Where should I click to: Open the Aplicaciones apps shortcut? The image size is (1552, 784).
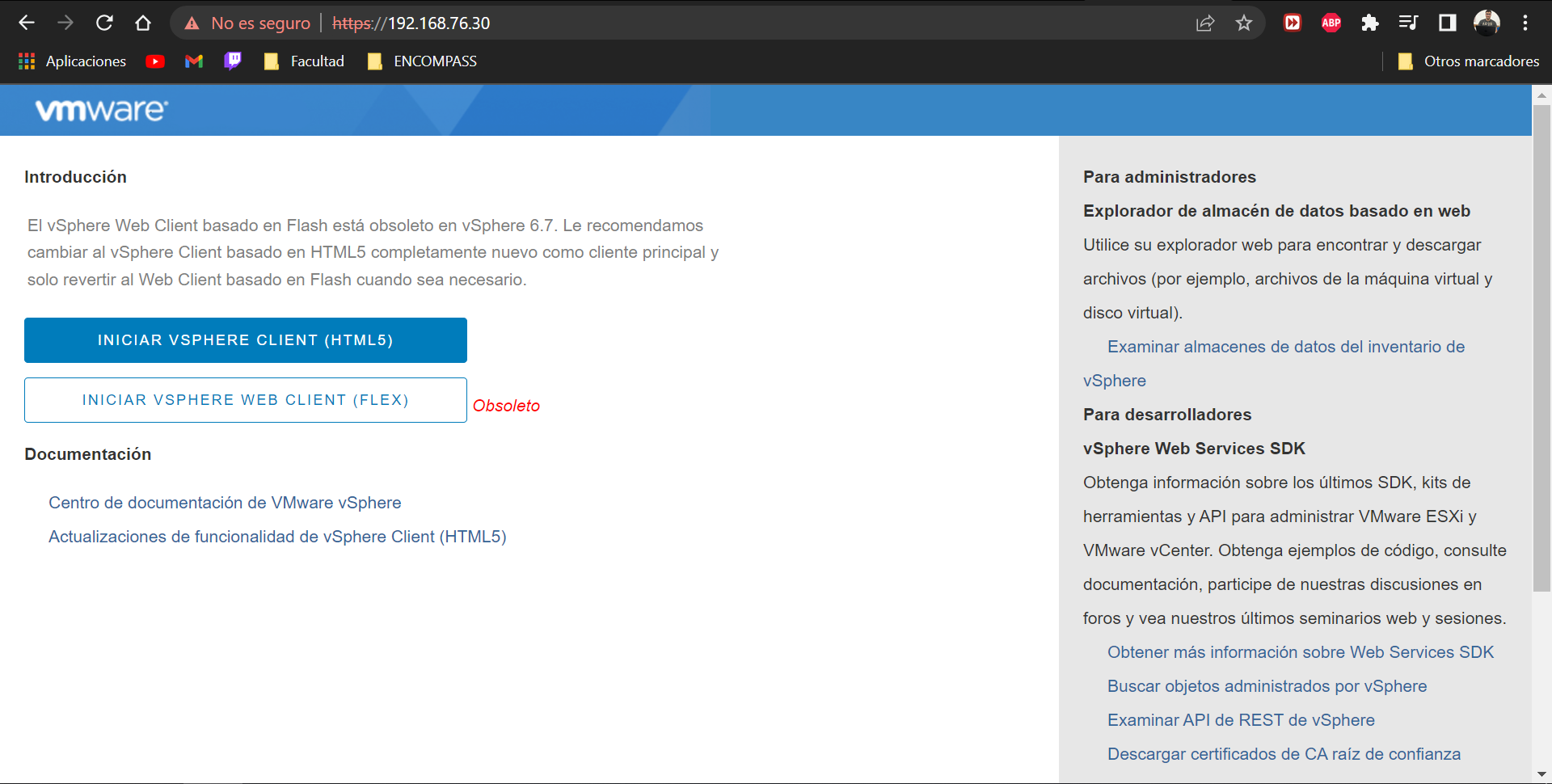72,61
